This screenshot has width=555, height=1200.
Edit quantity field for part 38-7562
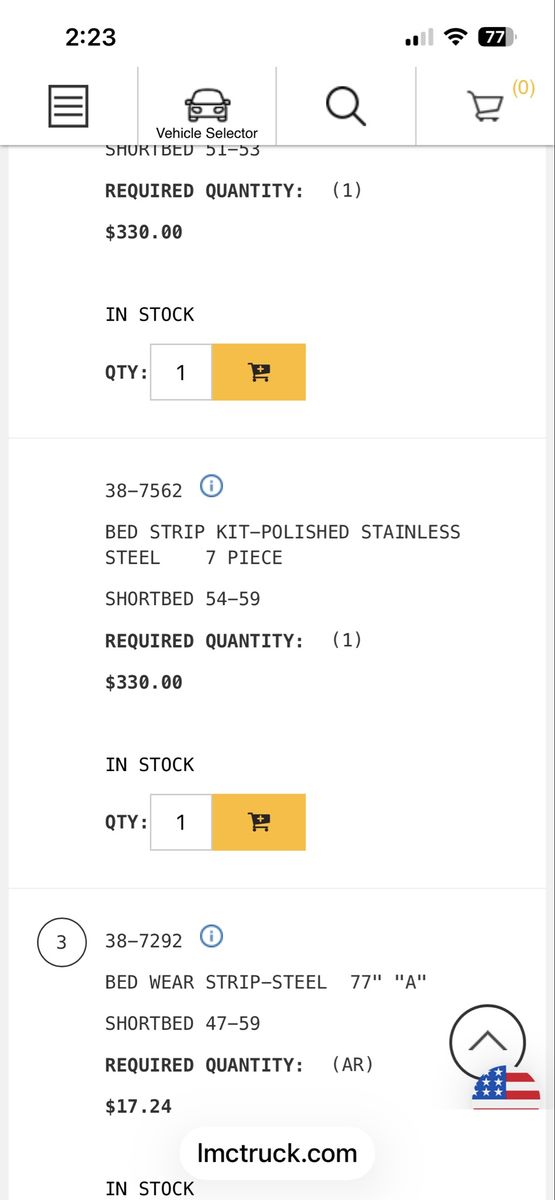point(181,822)
